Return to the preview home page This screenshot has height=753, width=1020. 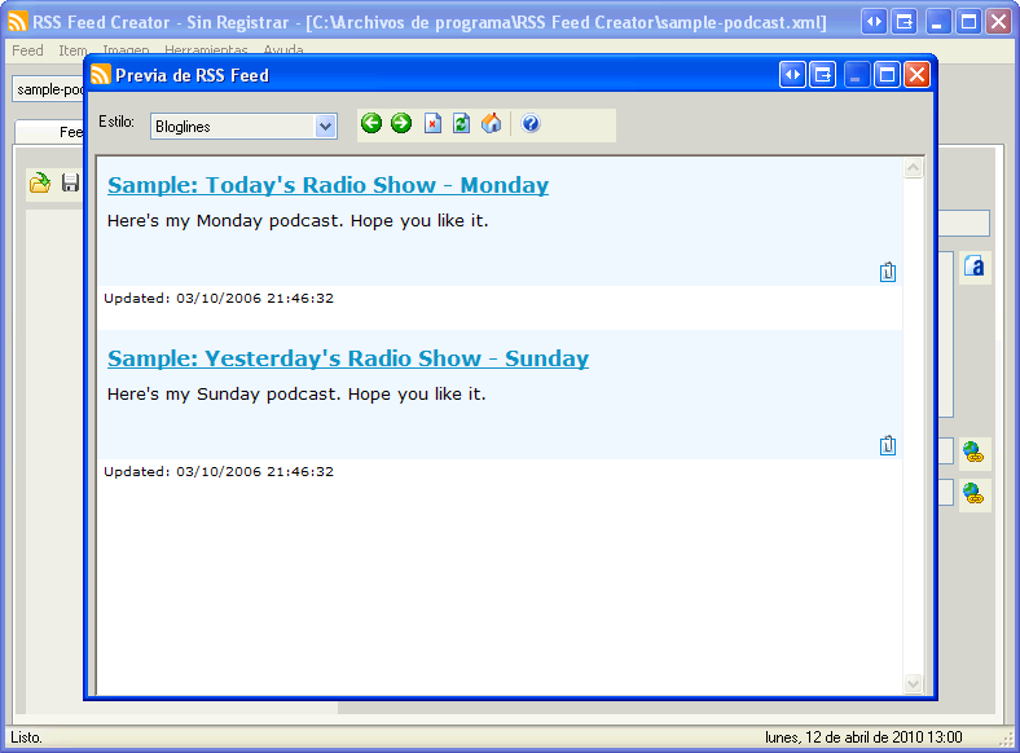click(x=492, y=123)
